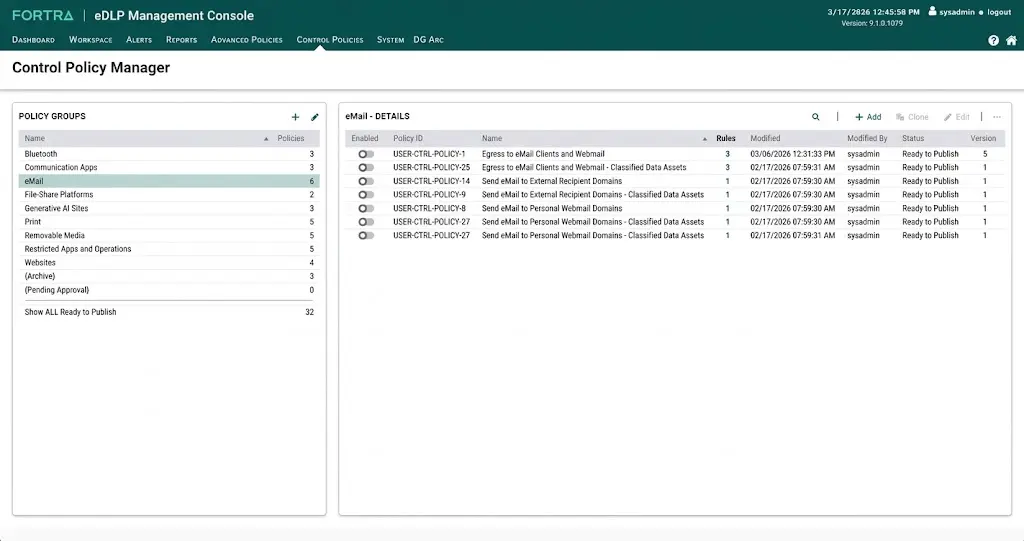Viewport: 1024px width, 541px height.
Task: Click the logout link
Action: point(999,12)
